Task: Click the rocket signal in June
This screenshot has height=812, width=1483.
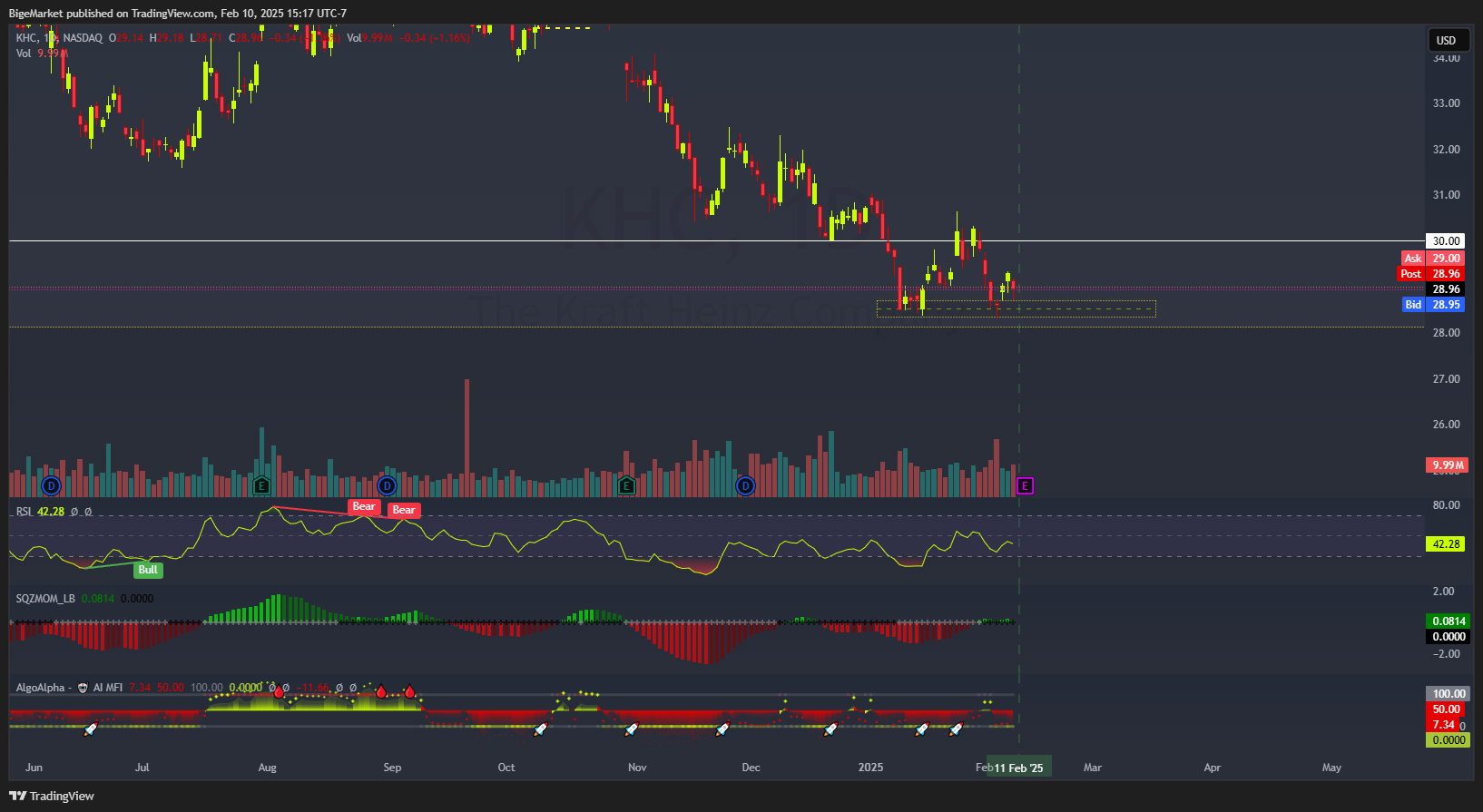Action: coord(90,729)
